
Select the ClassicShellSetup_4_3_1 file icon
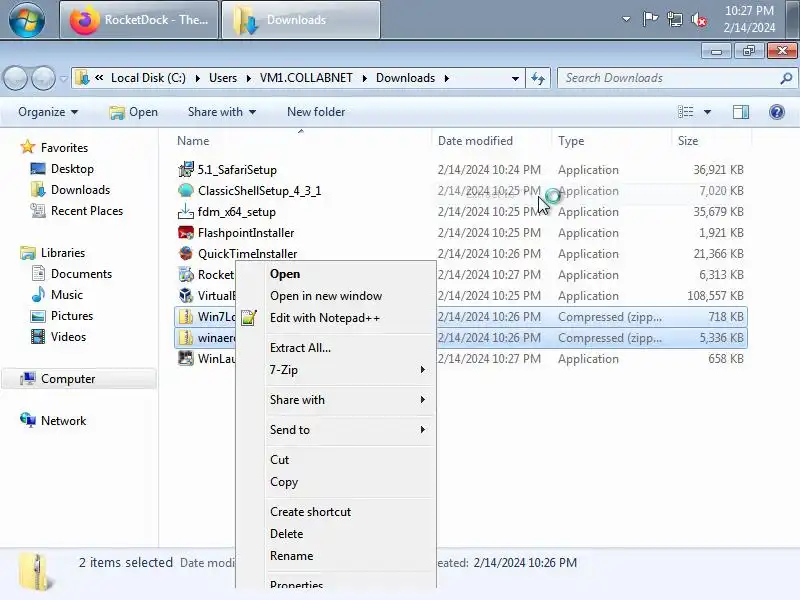coord(186,190)
